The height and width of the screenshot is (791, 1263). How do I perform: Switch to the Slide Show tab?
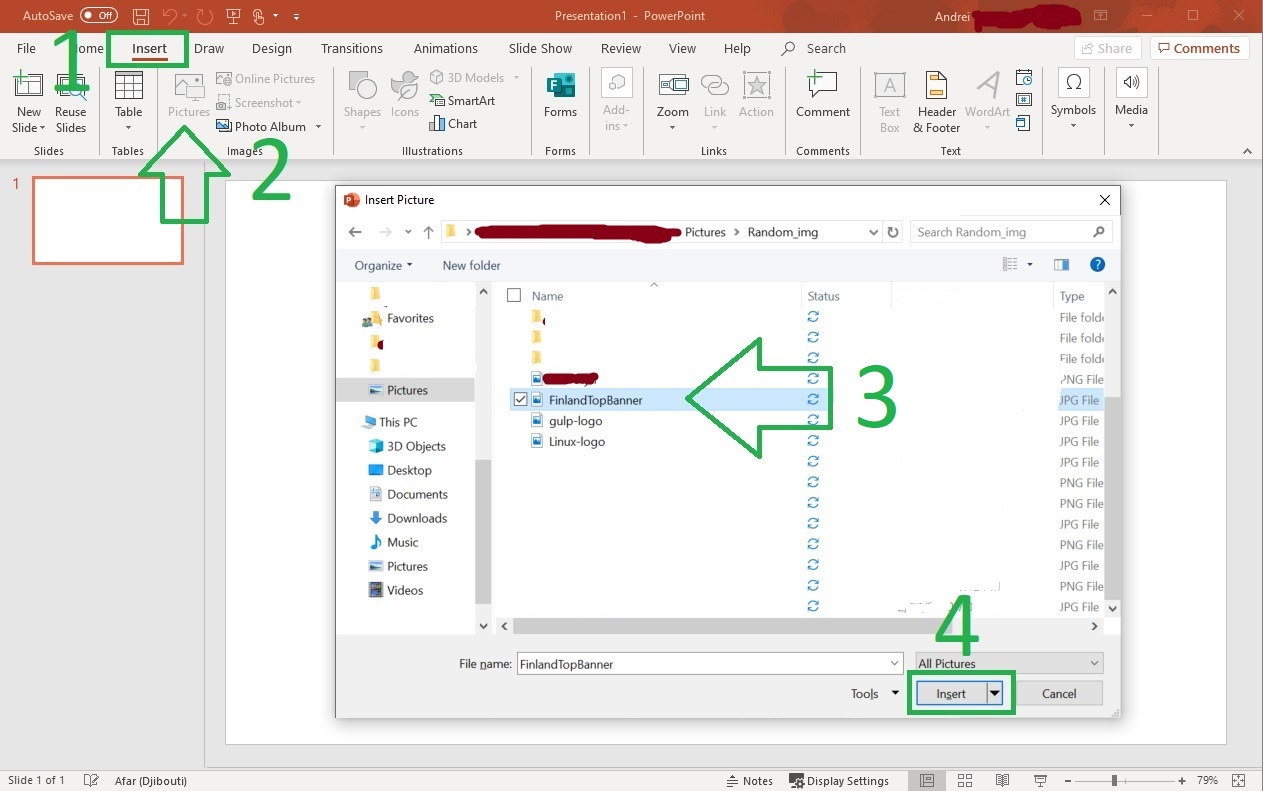point(540,48)
